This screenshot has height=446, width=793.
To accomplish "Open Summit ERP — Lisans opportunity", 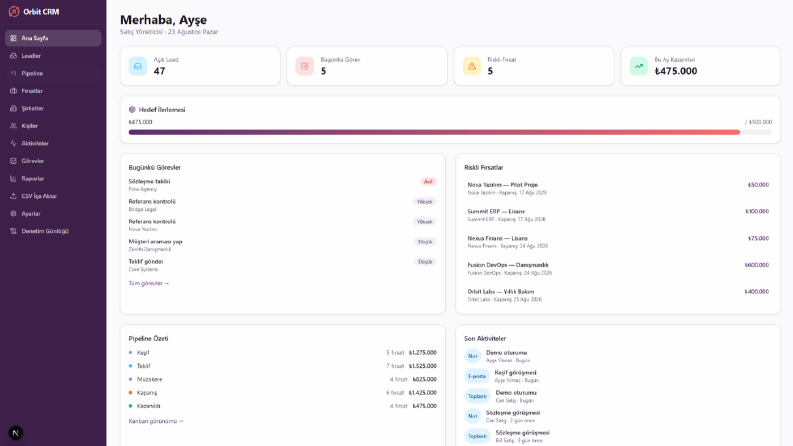I will point(618,215).
